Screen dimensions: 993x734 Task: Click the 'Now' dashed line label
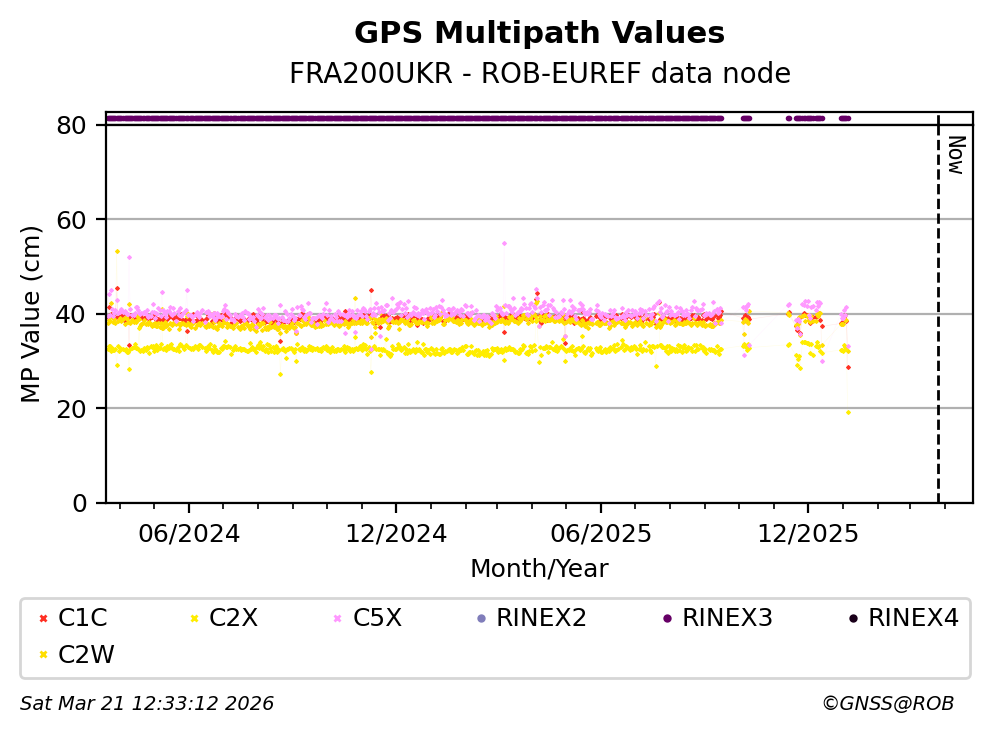tap(955, 155)
